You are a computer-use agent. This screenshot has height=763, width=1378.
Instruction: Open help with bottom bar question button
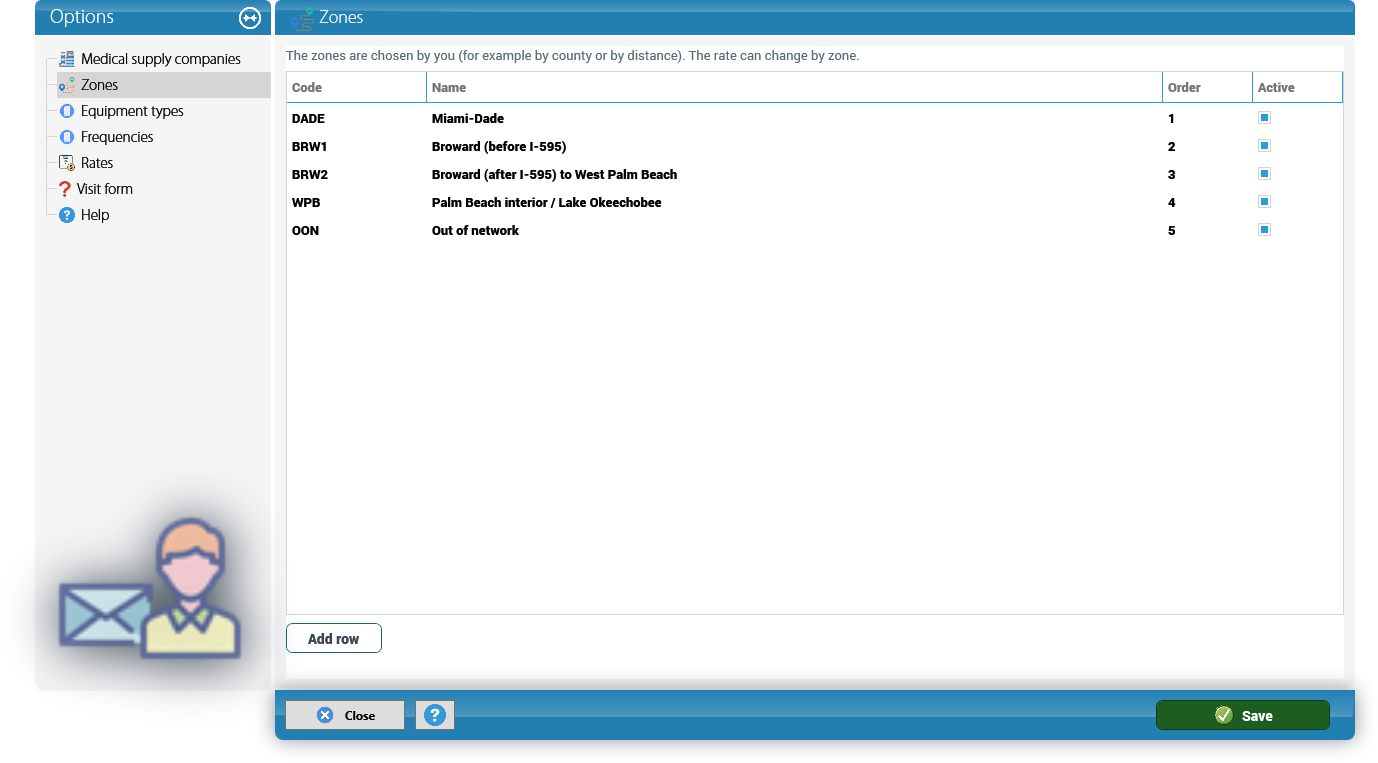click(435, 715)
